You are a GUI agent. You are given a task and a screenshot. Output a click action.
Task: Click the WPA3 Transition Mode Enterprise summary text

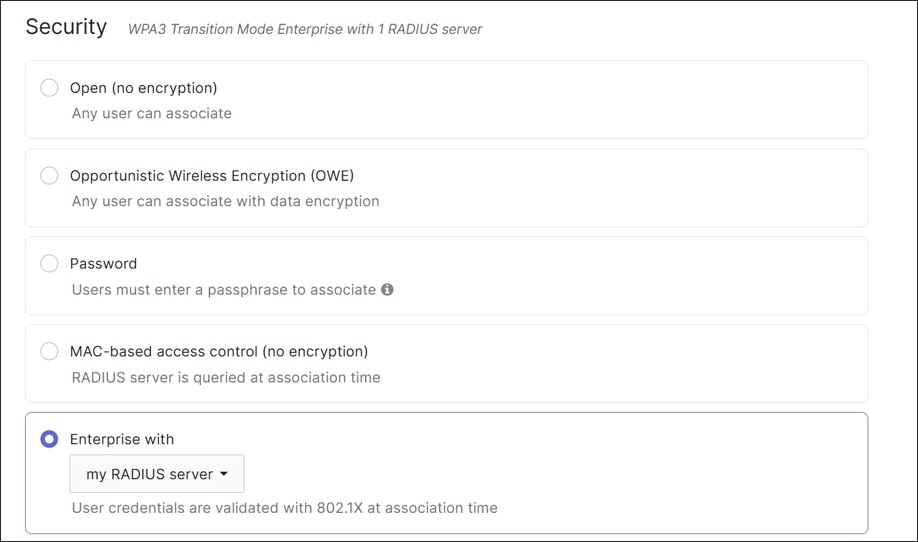tap(305, 30)
